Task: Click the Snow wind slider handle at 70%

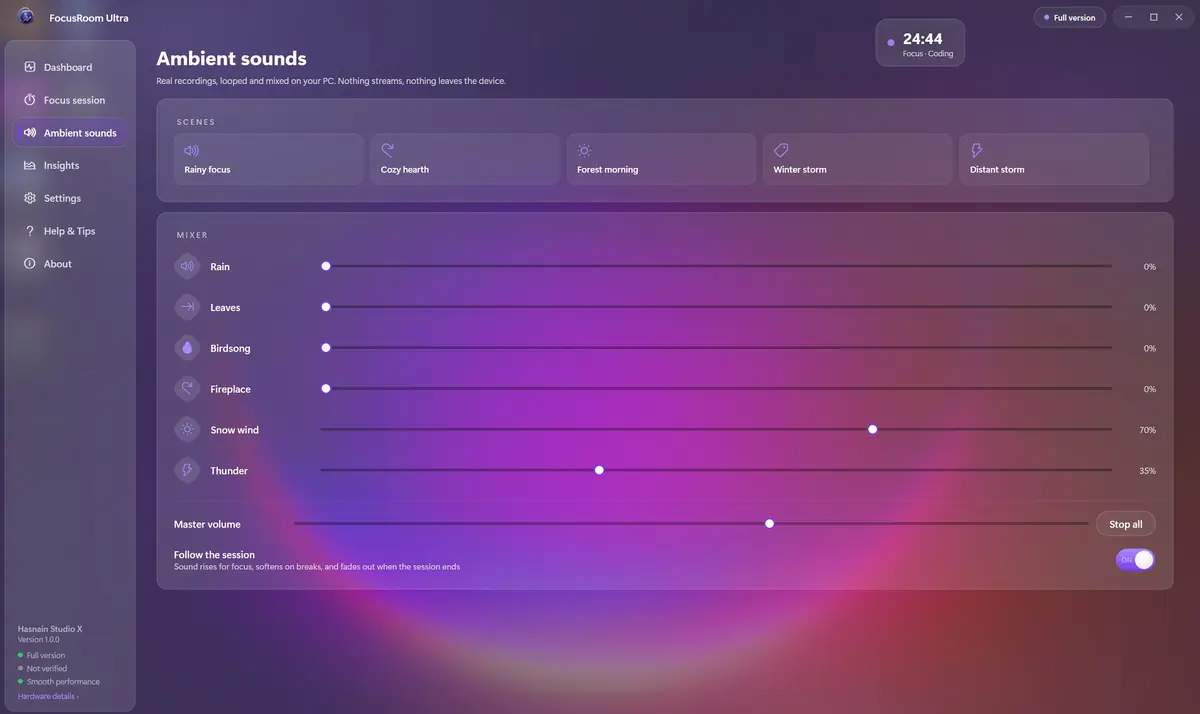Action: point(873,429)
